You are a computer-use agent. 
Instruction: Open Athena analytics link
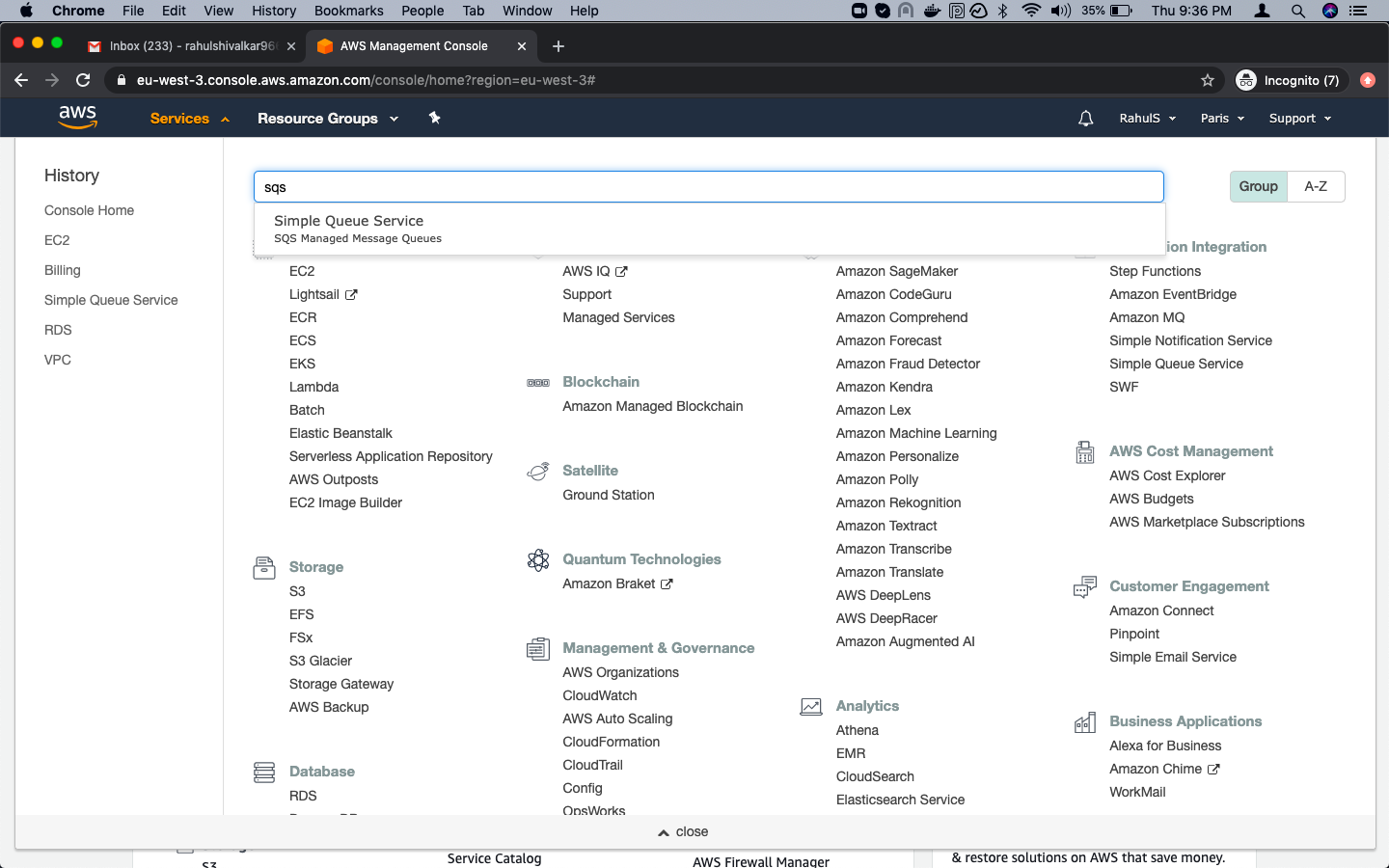pyautogui.click(x=858, y=730)
